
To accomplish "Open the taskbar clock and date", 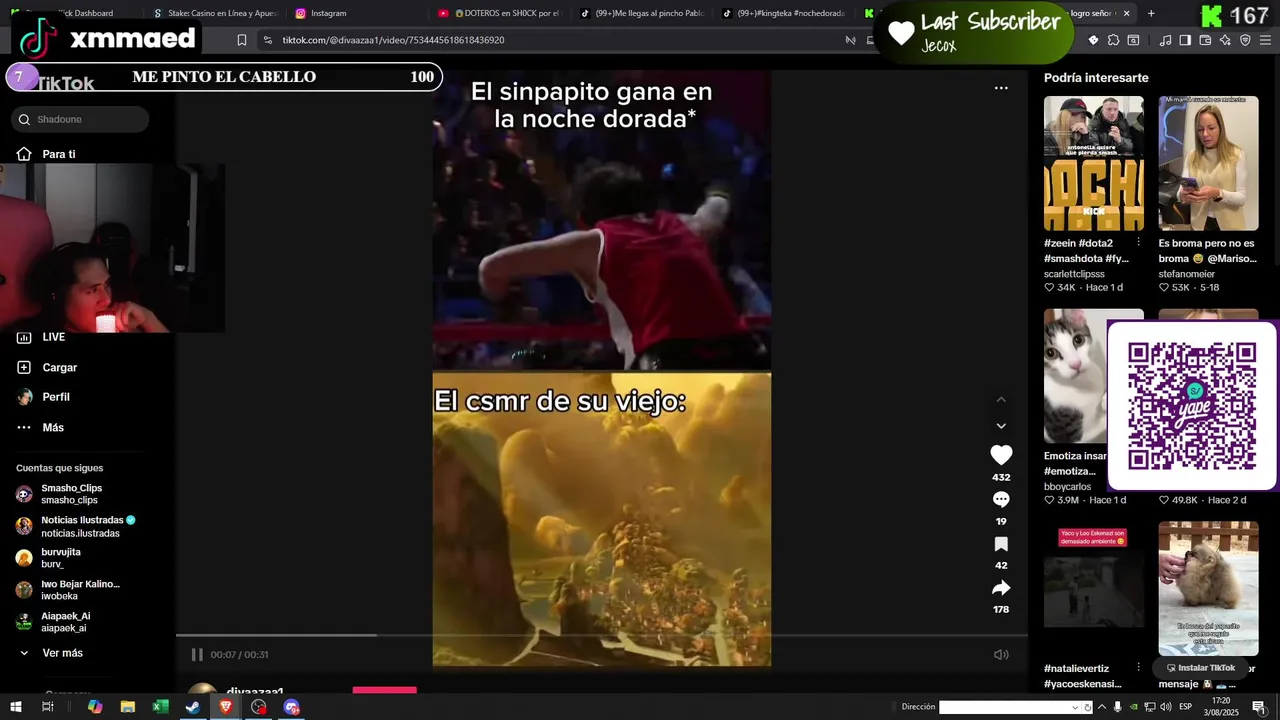I will tap(1221, 707).
